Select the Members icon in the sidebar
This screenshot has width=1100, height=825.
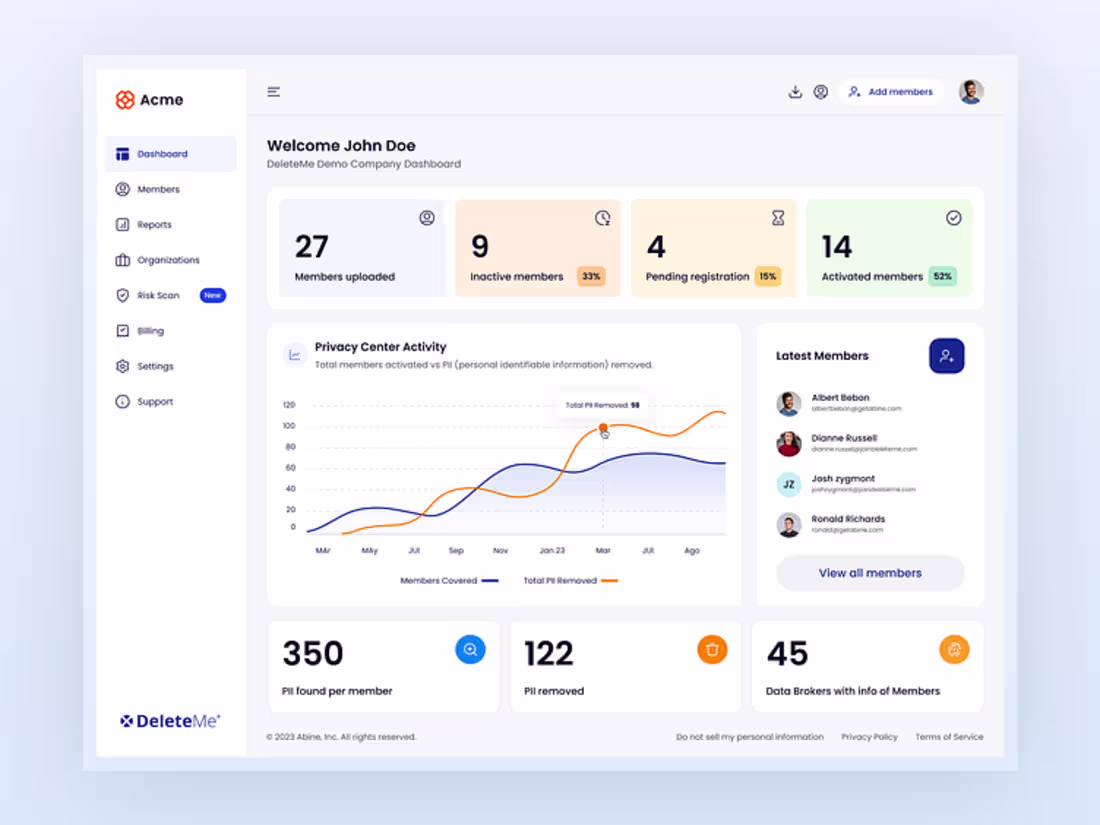tap(122, 189)
